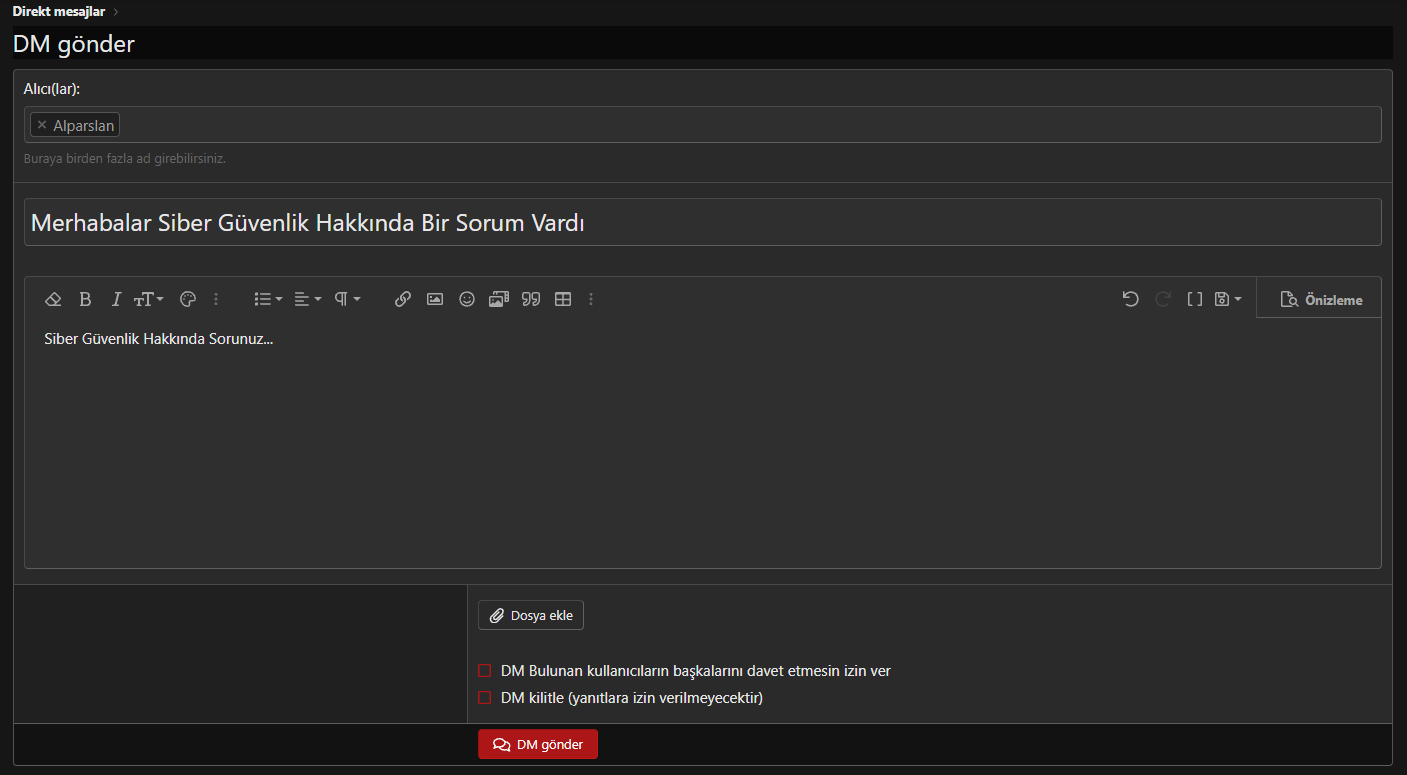
Task: Click the Insert image icon
Action: 435,299
